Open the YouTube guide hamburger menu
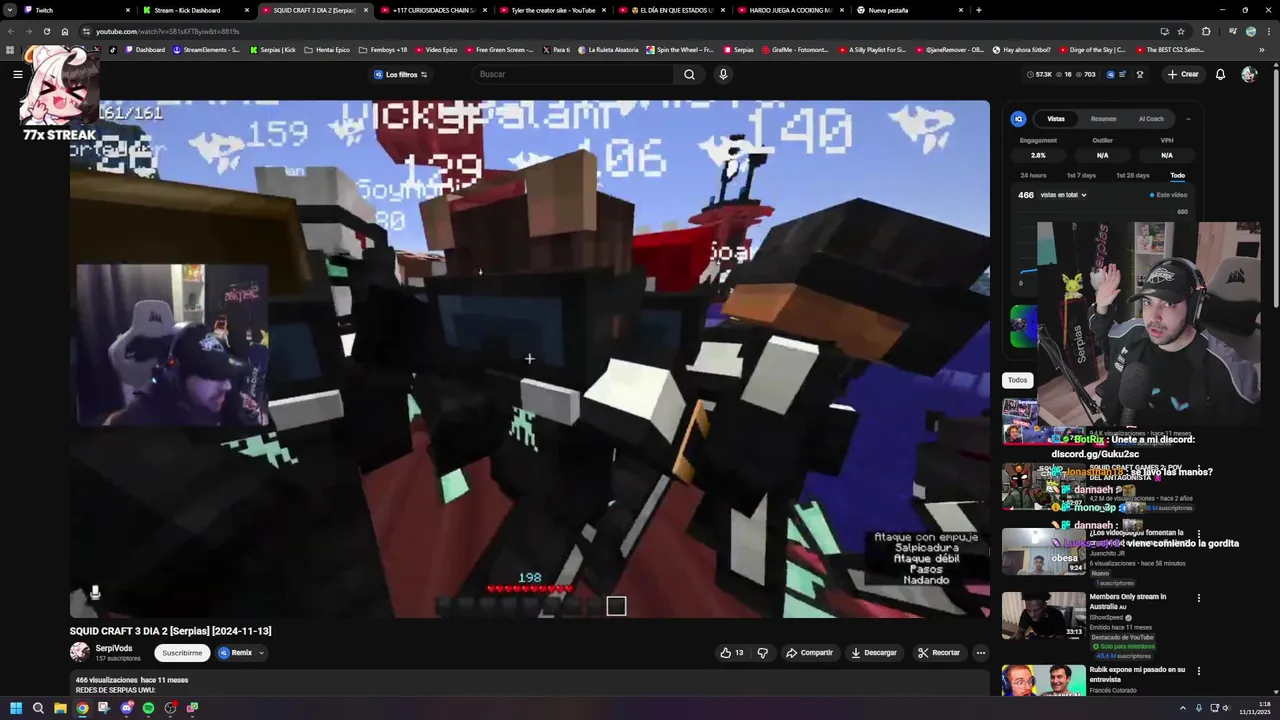Image resolution: width=1280 pixels, height=720 pixels. click(x=17, y=74)
